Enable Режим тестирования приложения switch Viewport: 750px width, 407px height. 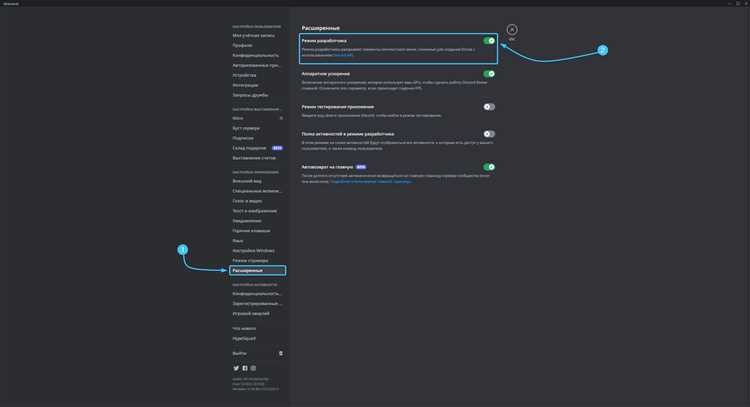click(489, 107)
